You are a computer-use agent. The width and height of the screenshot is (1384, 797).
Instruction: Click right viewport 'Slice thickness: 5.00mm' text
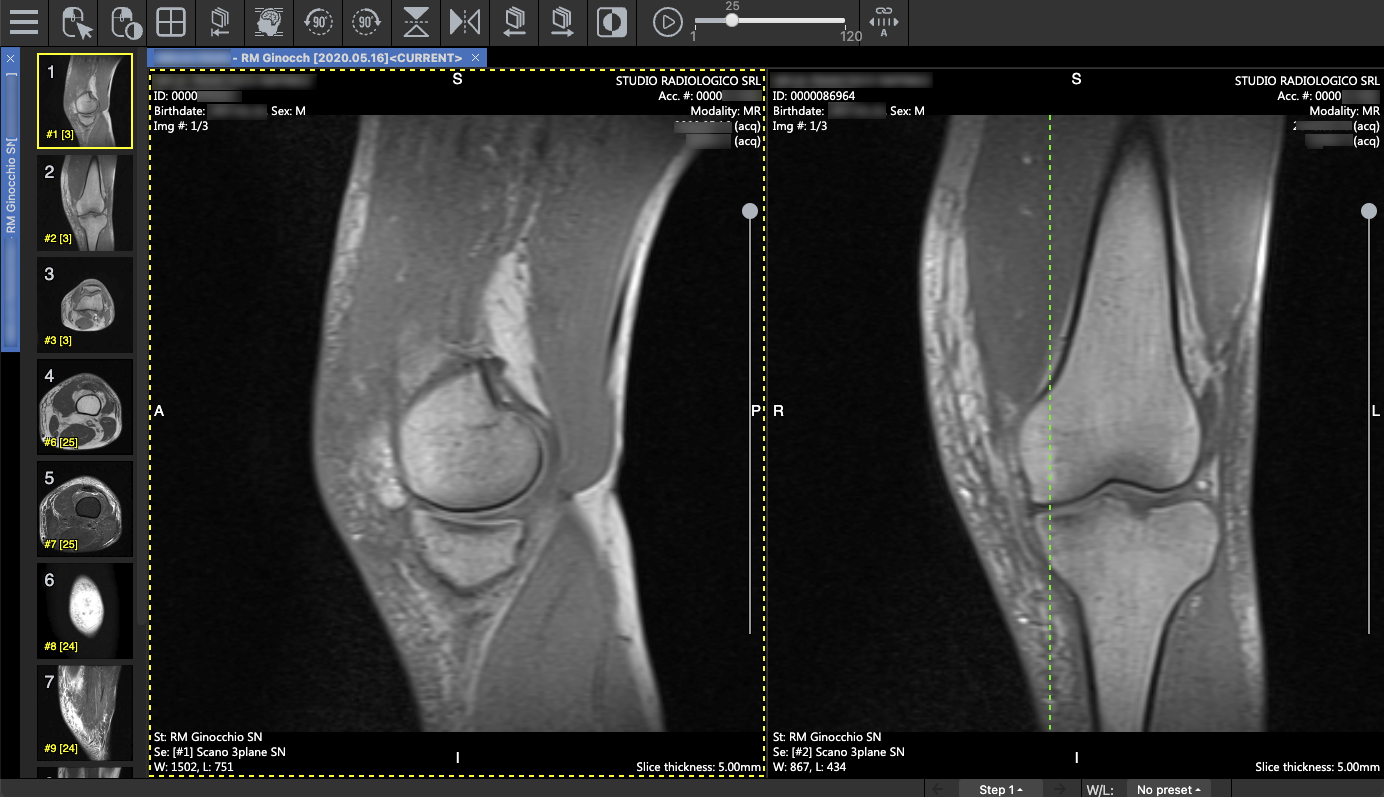pyautogui.click(x=1318, y=767)
